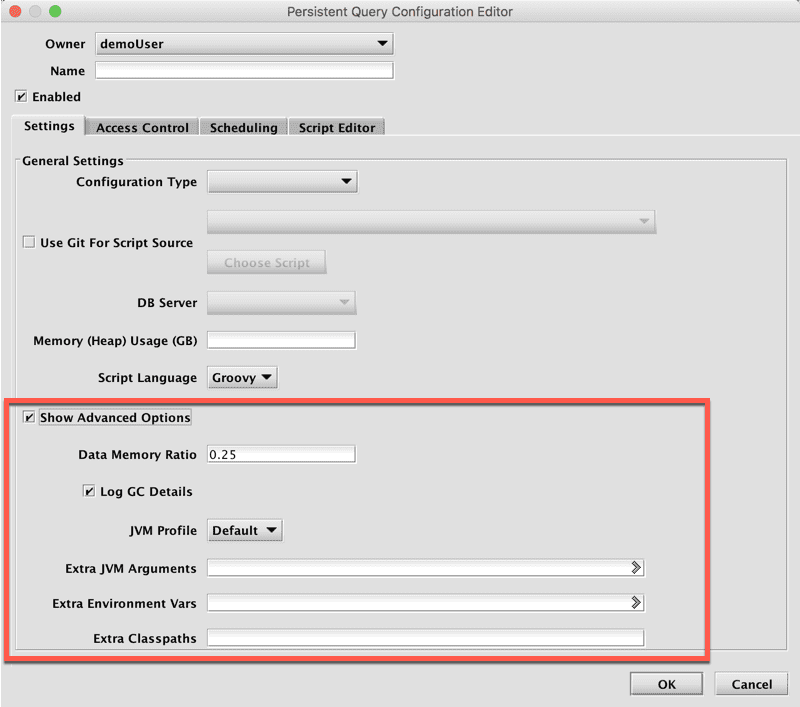Open the JVM Profile dropdown
The height and width of the screenshot is (707, 800).
[244, 530]
